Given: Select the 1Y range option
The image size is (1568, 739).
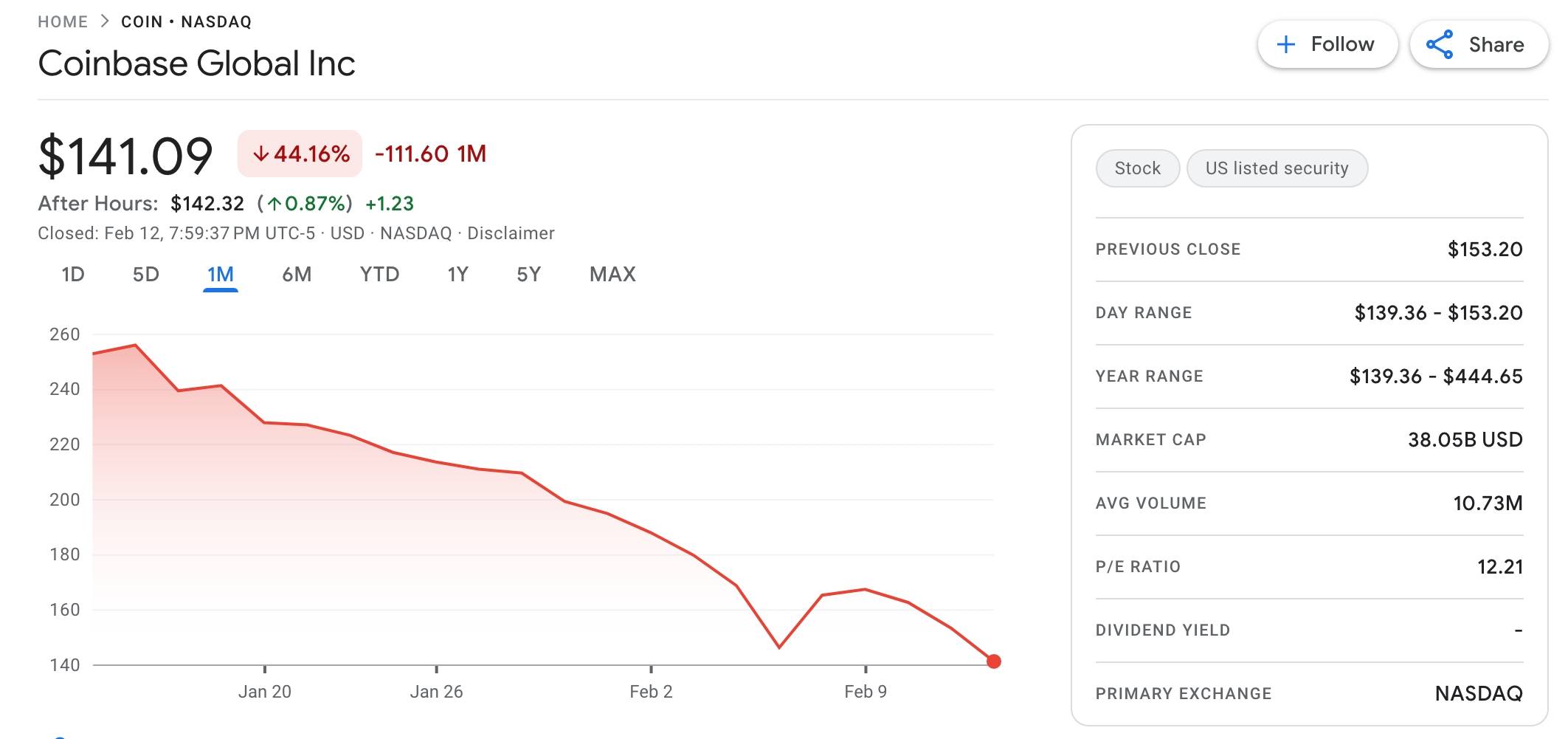Looking at the screenshot, I should point(457,274).
